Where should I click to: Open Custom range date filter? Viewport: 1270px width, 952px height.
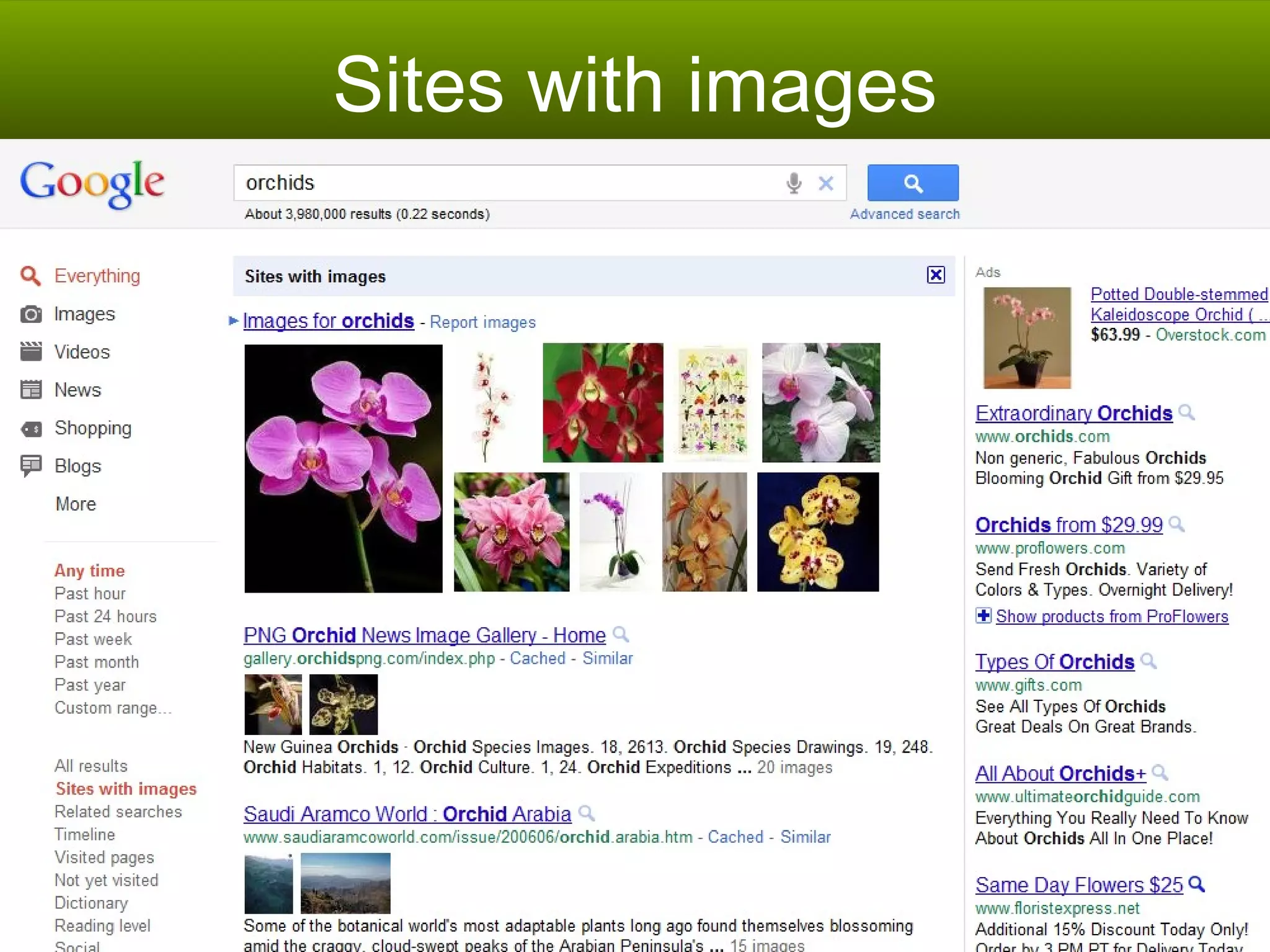click(x=113, y=708)
